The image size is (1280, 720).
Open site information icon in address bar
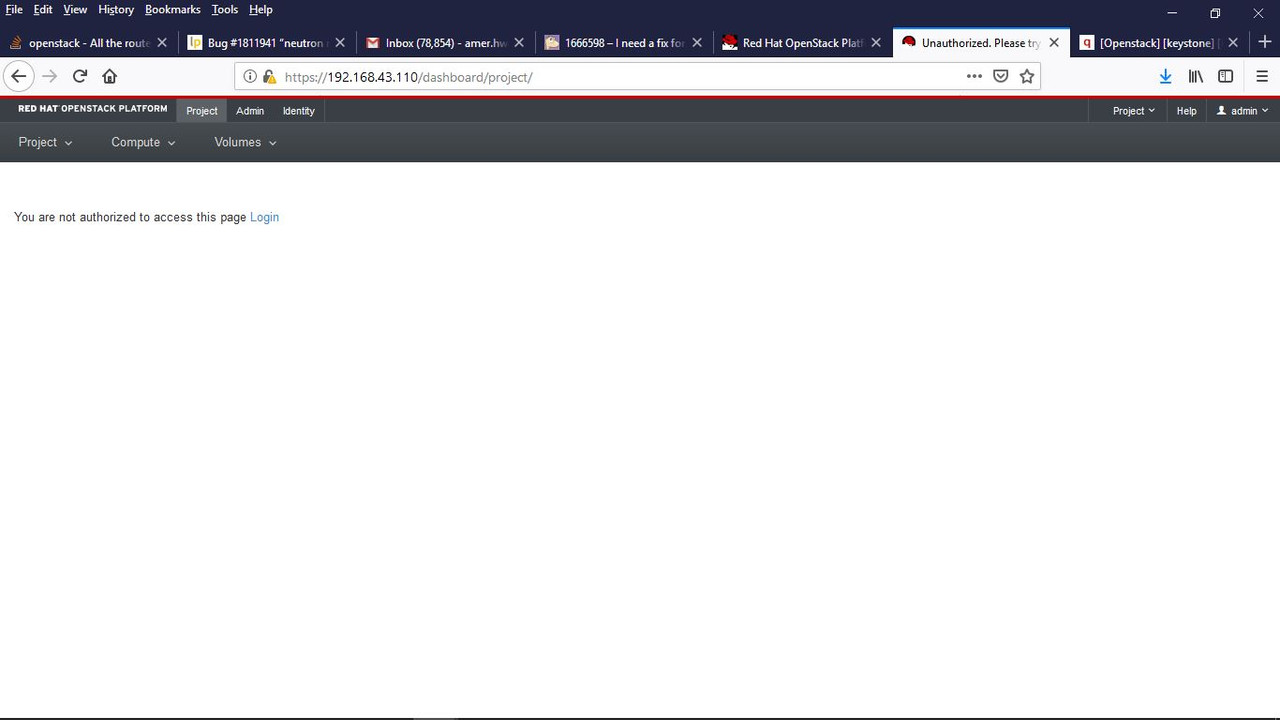click(x=250, y=77)
